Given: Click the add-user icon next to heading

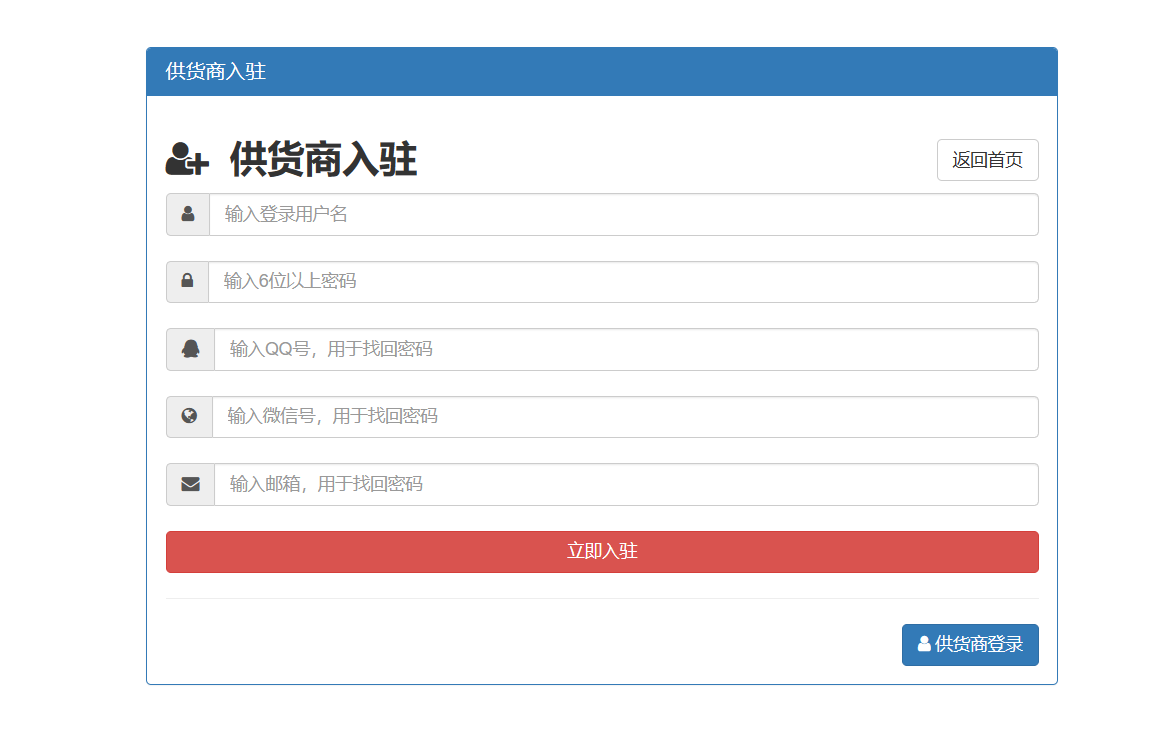Looking at the screenshot, I should click(x=187, y=159).
